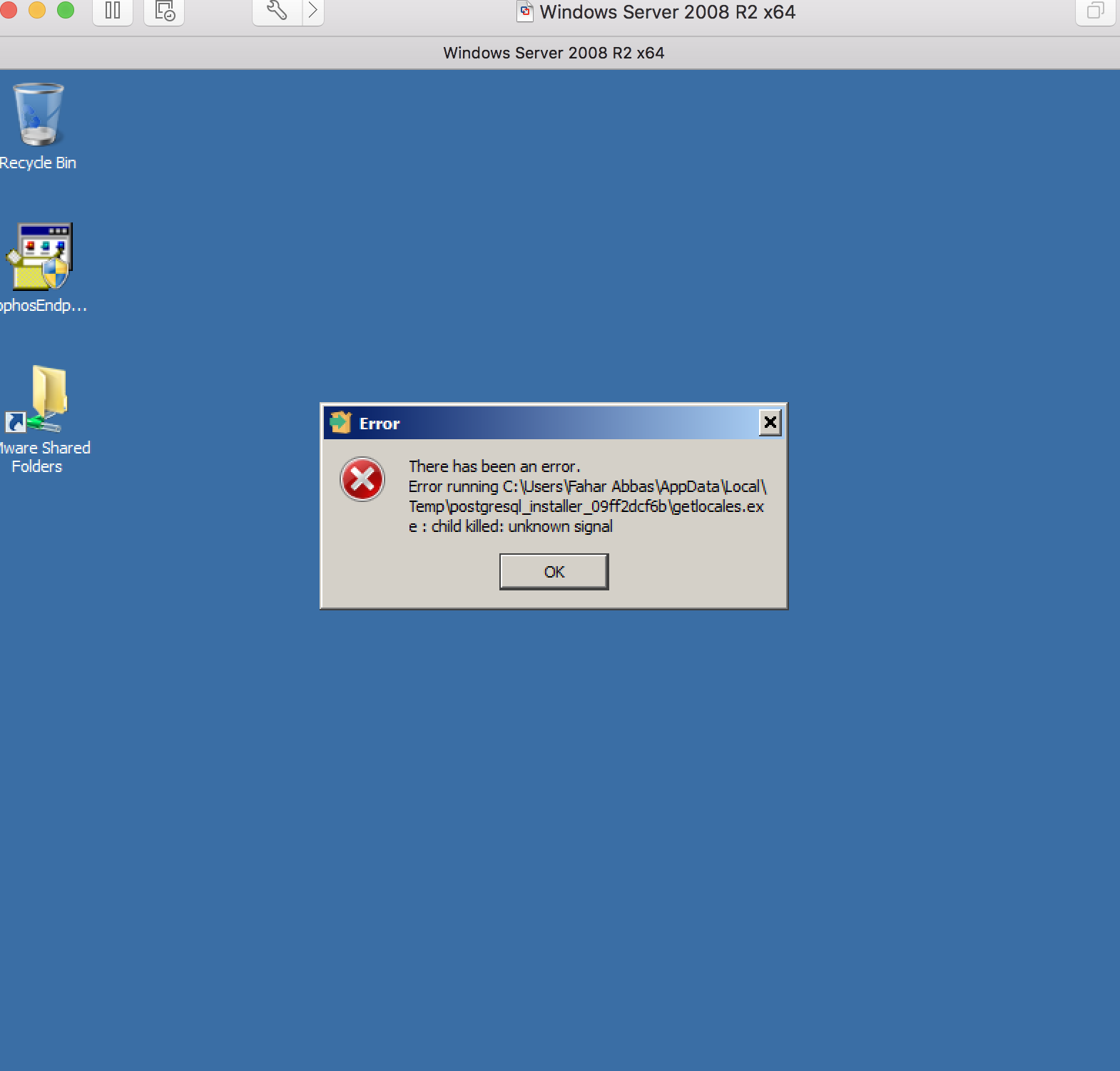
Task: Select the Windows Server 2008 R2 x64 tab bar
Action: tap(554, 53)
